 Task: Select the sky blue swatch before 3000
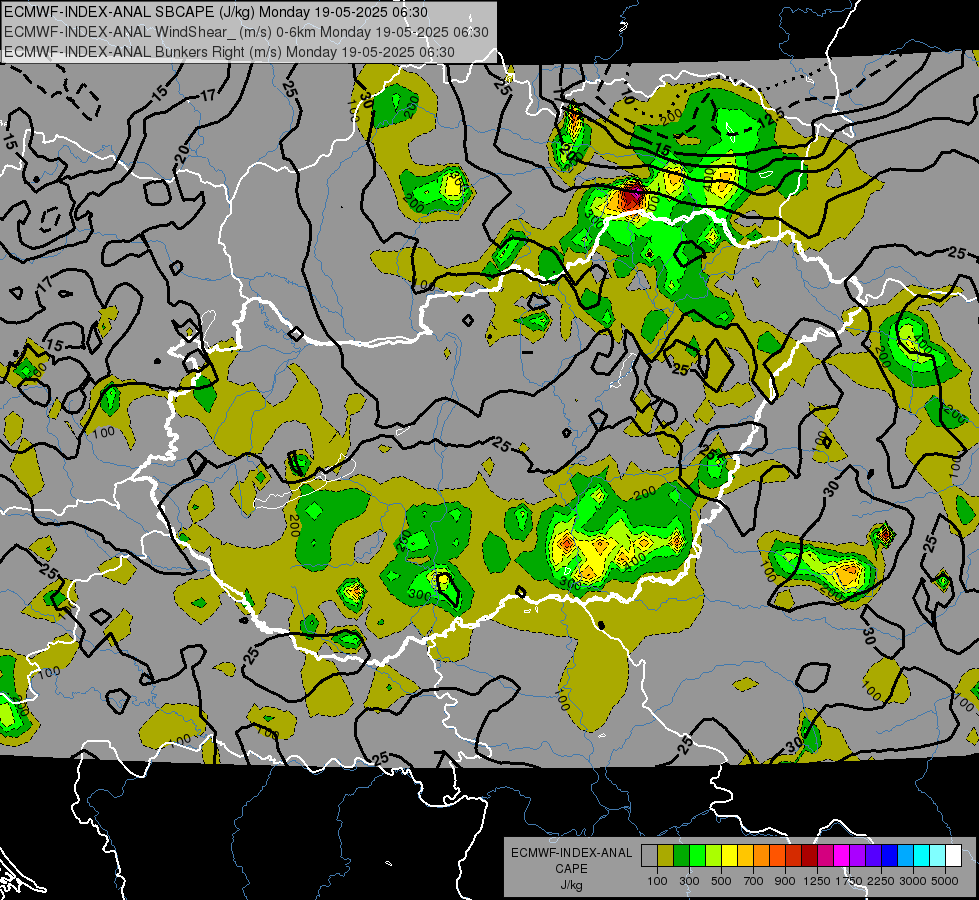907,855
